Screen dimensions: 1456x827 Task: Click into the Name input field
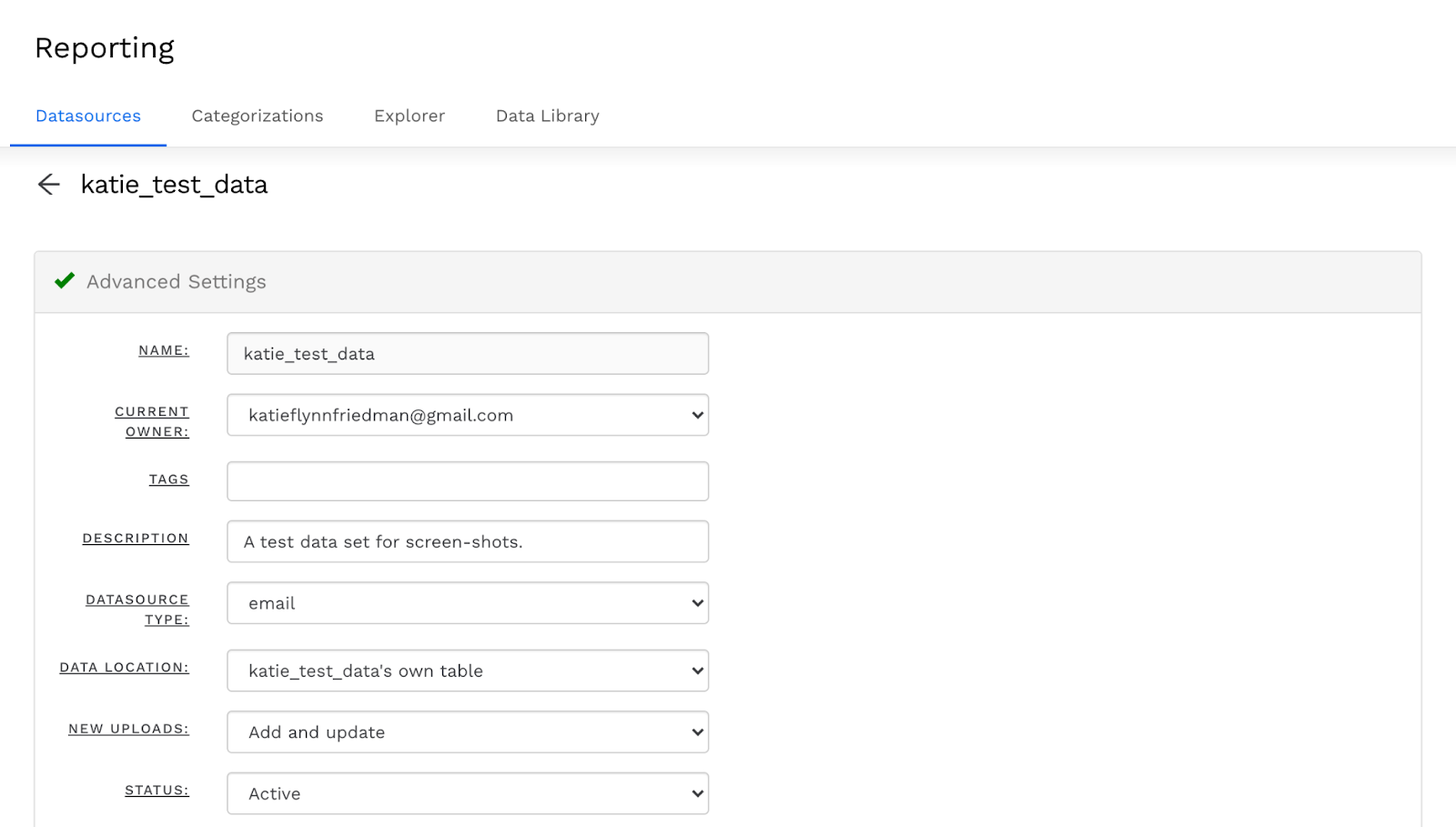[467, 354]
